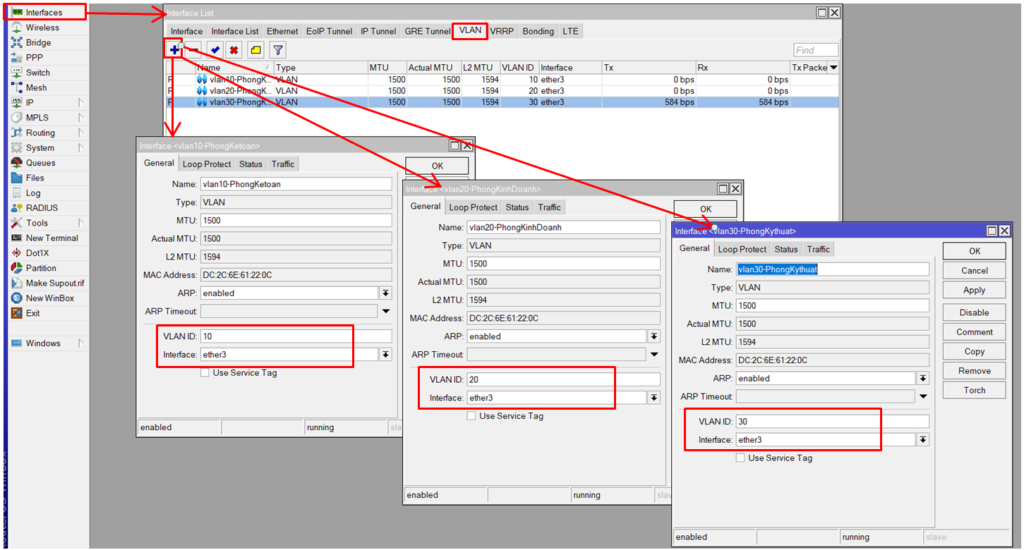Click the red X disable toolbar icon
This screenshot has height=550, width=1024.
[233, 50]
